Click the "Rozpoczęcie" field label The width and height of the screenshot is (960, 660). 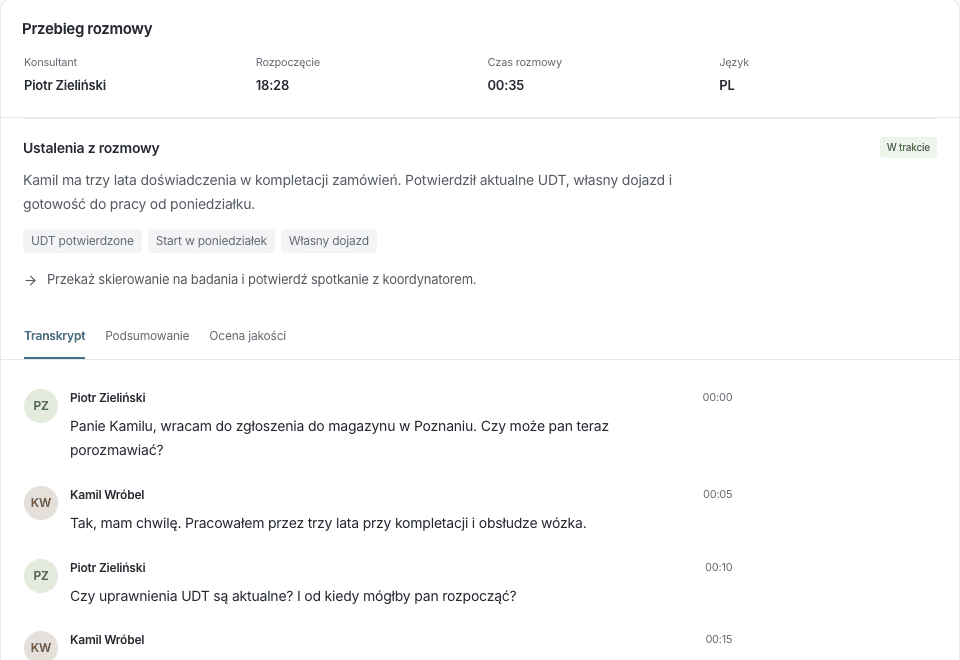tap(288, 62)
